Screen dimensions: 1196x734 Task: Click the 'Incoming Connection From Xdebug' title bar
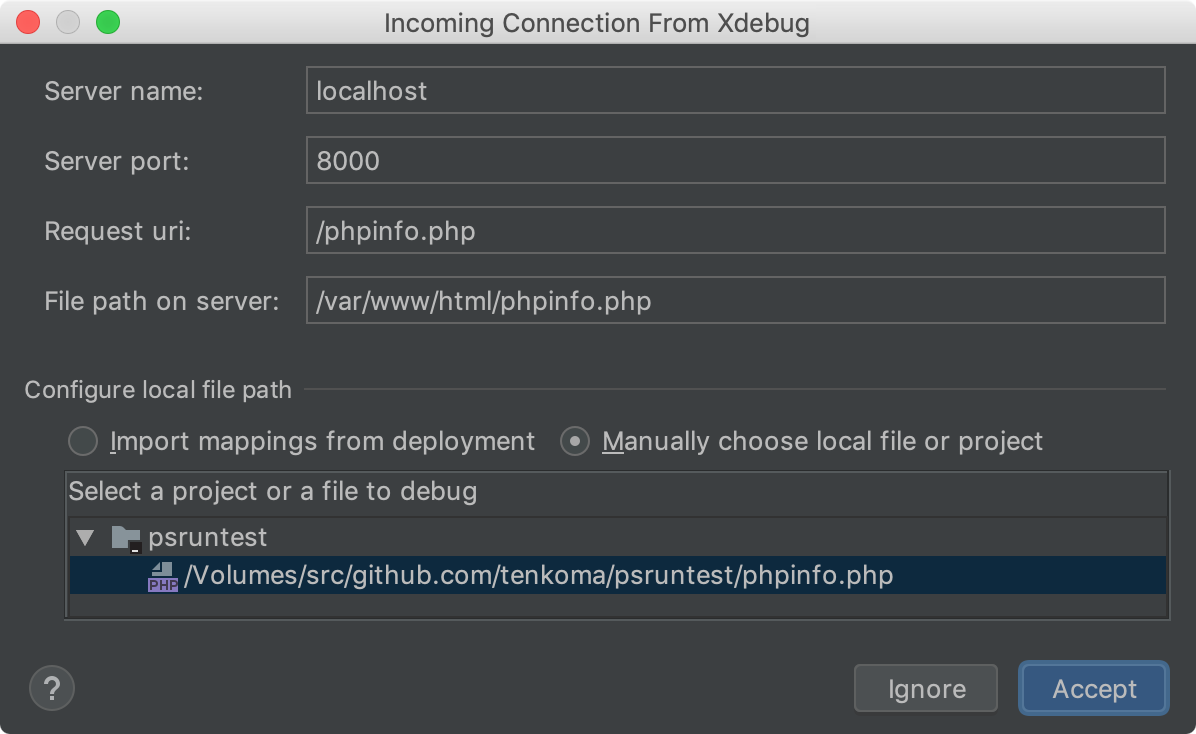point(597,23)
